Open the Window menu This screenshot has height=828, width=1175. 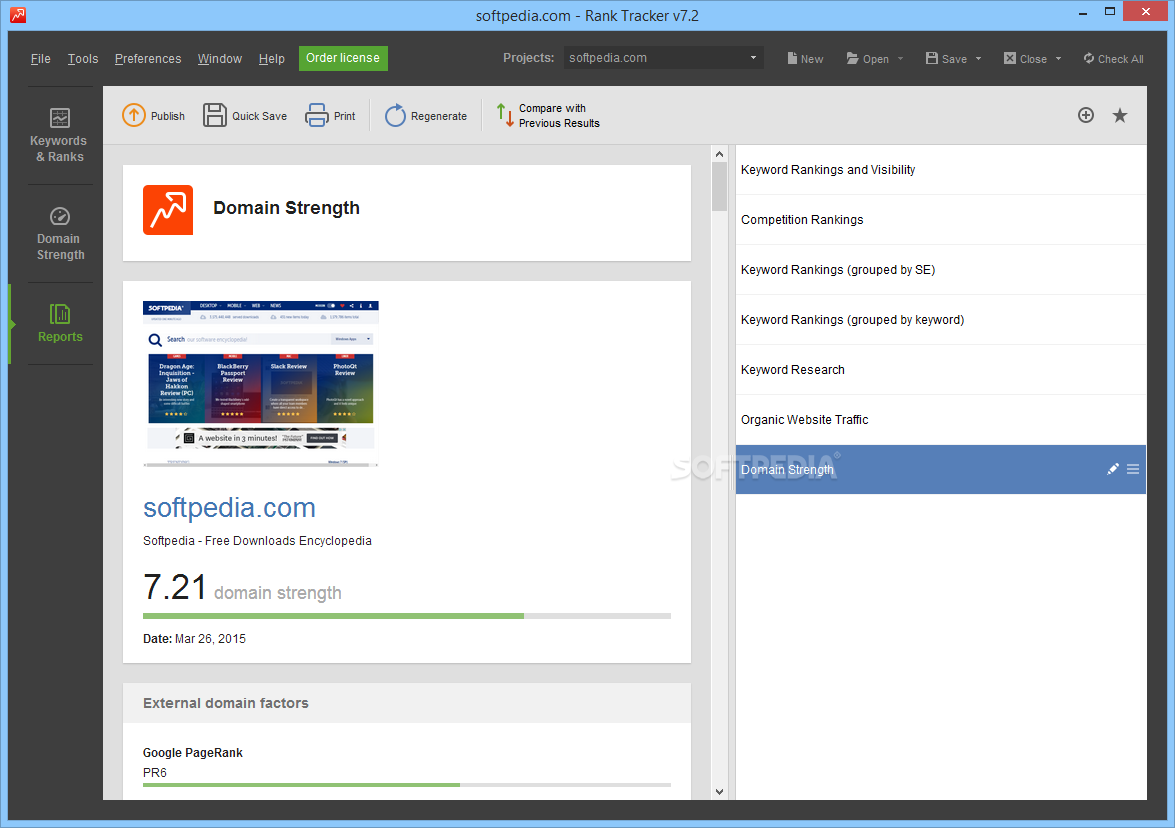click(220, 58)
